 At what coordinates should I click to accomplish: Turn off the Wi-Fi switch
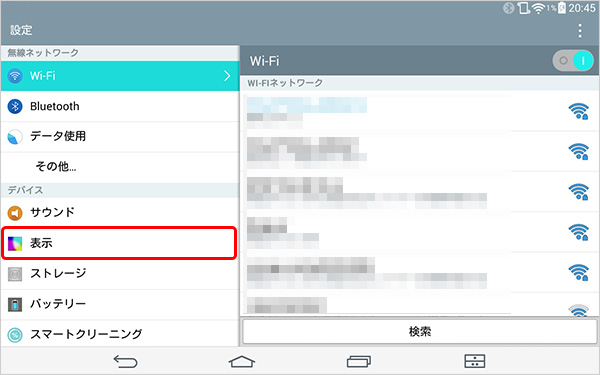pos(573,60)
